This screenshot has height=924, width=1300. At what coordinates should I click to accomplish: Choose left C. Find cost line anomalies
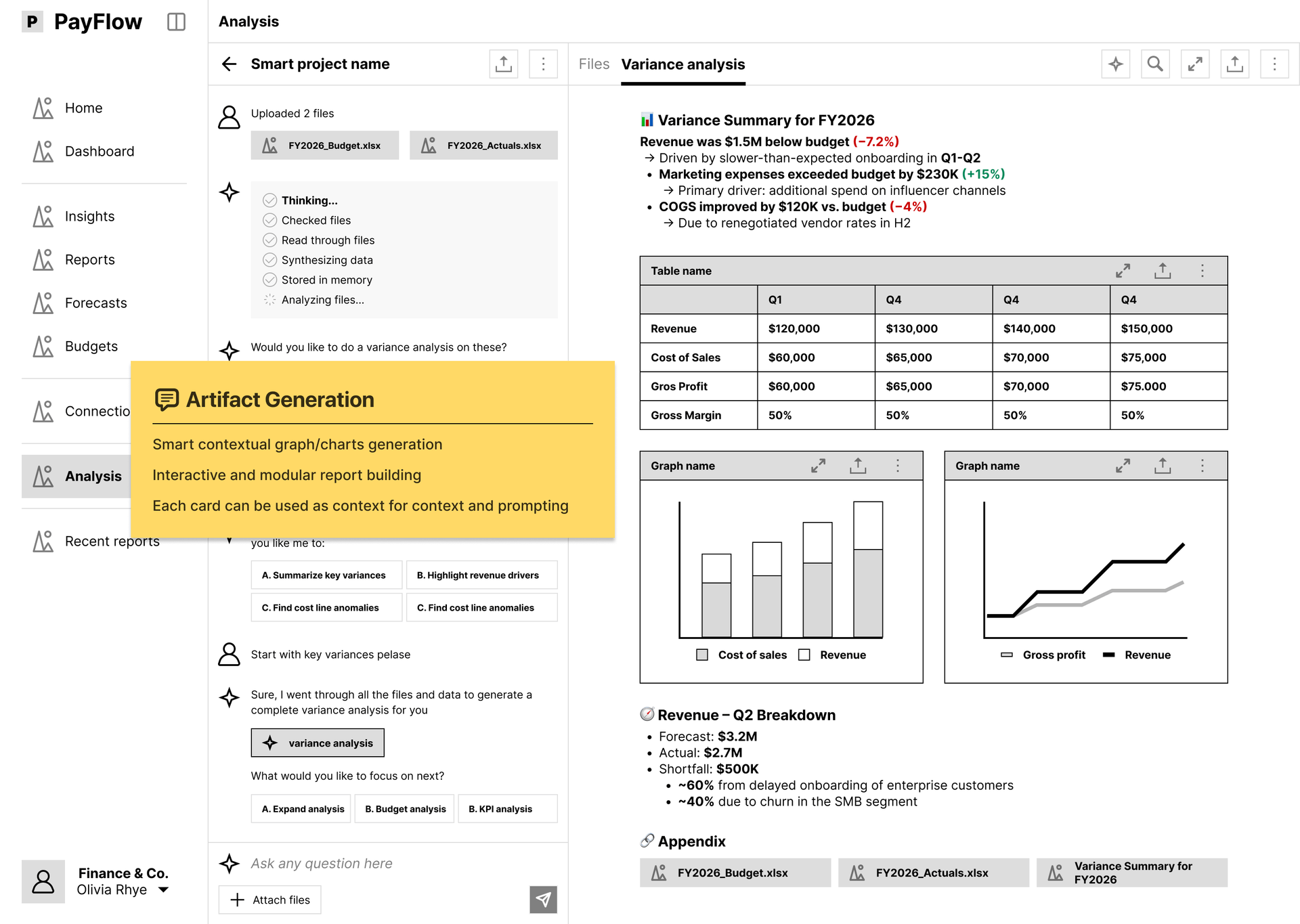326,607
